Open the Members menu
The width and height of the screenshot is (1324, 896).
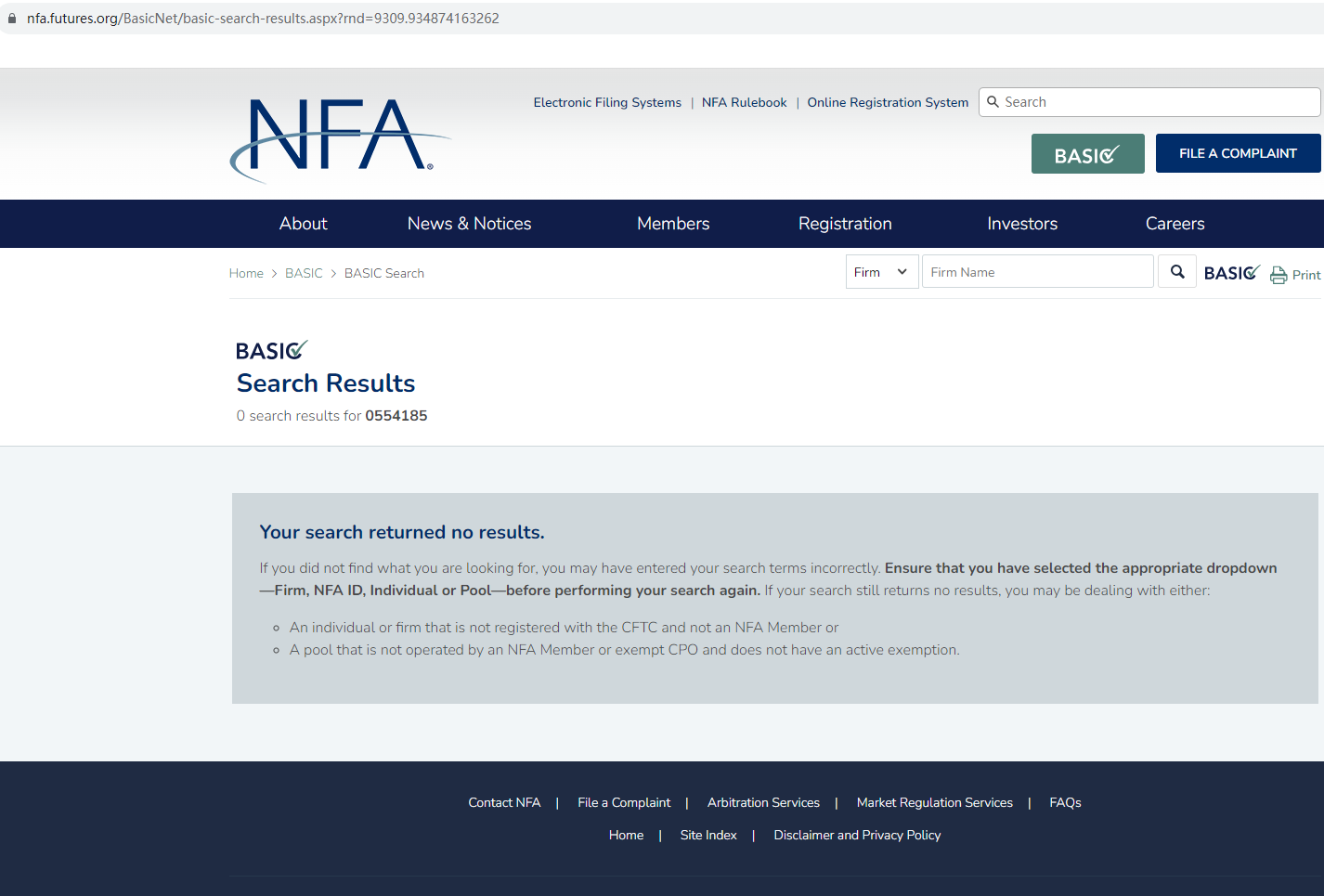coord(673,224)
